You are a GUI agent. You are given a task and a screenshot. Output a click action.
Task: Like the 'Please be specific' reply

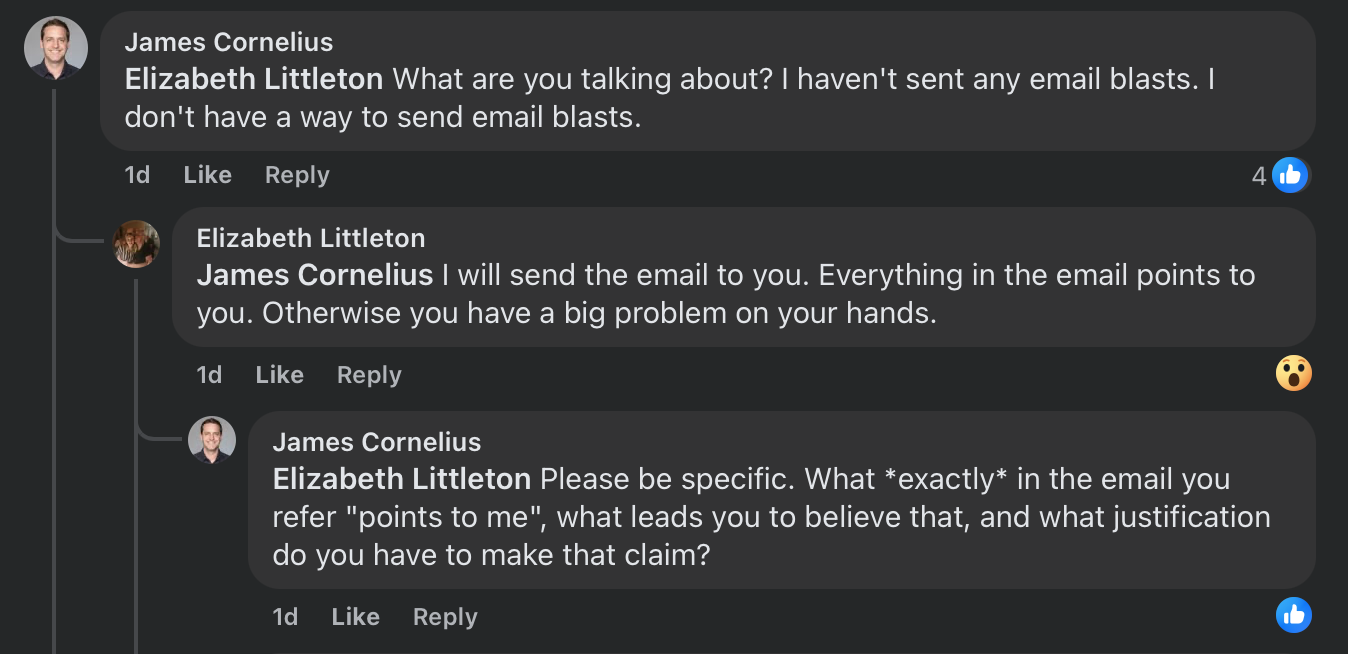(x=355, y=617)
